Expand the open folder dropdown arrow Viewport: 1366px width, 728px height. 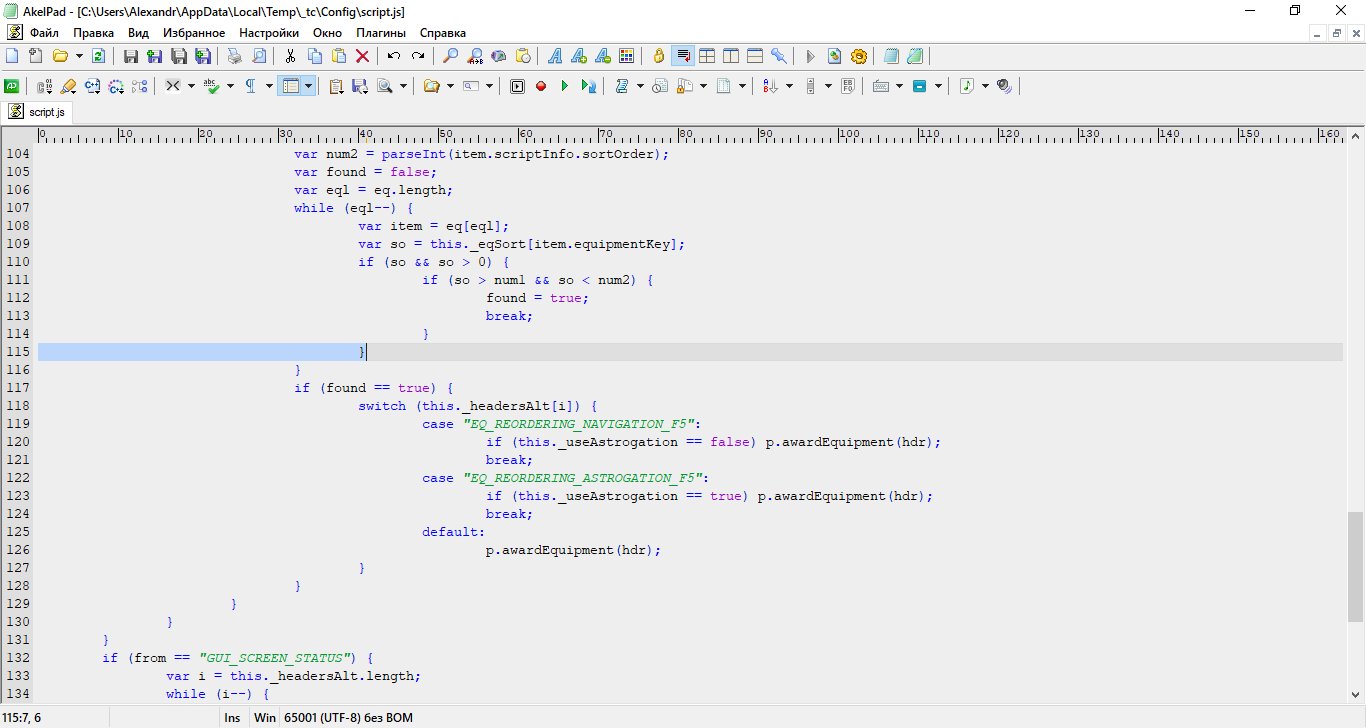coord(78,56)
